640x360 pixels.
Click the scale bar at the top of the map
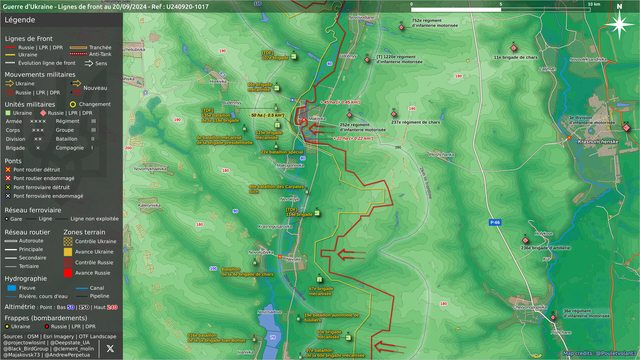[x=501, y=9]
